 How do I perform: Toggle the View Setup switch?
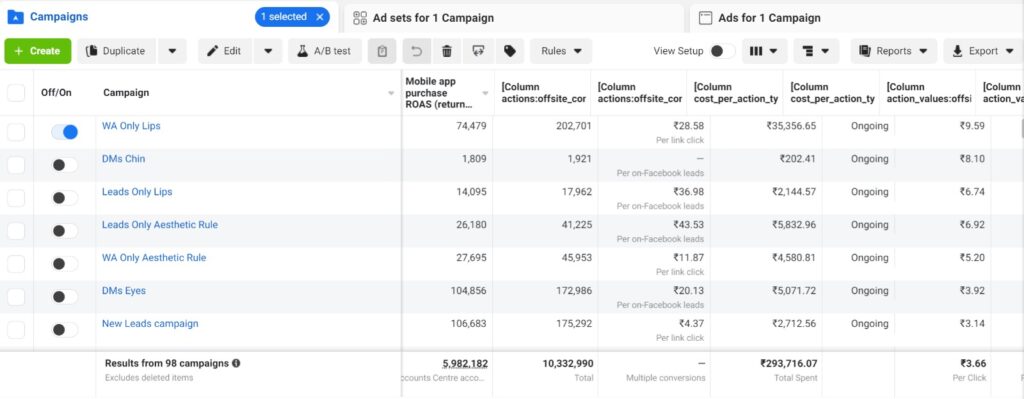coord(722,51)
